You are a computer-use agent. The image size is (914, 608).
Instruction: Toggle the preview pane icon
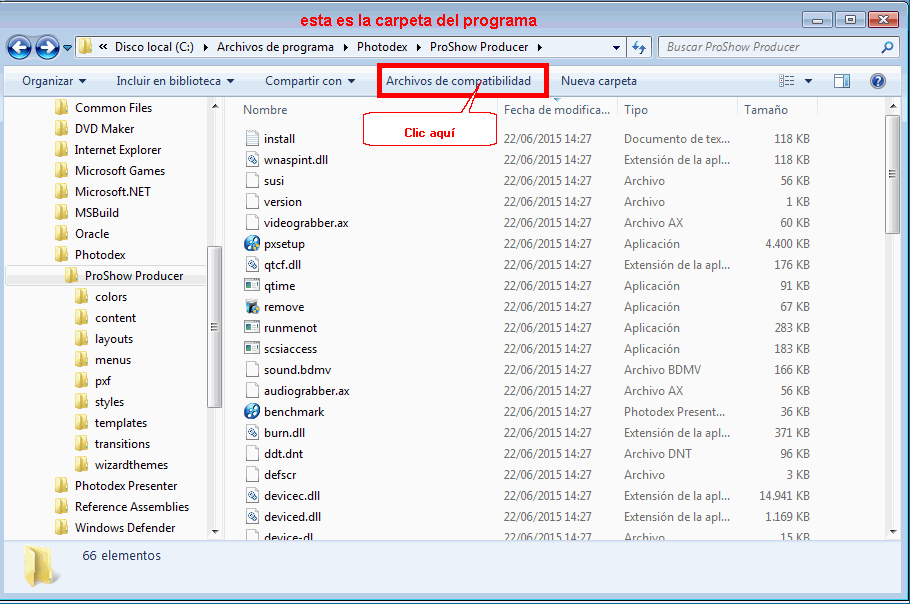click(842, 81)
